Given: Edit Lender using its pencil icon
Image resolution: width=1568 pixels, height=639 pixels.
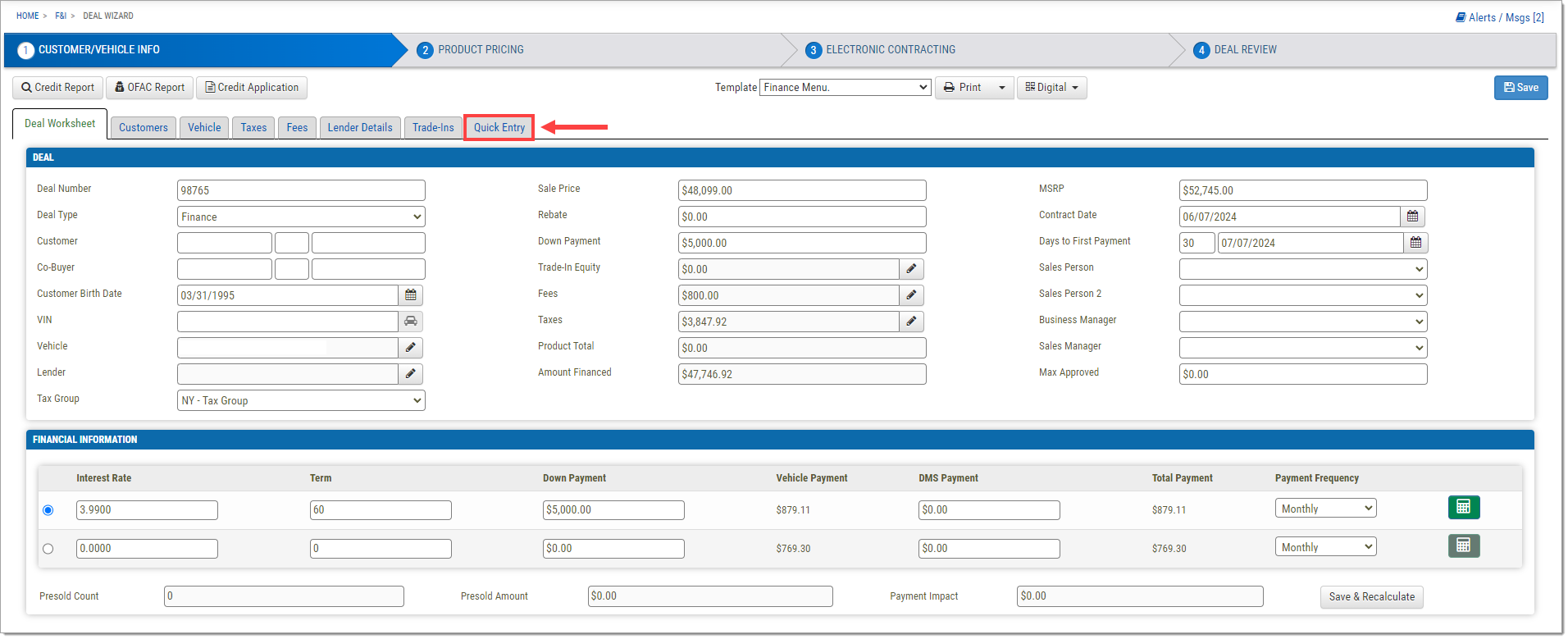Looking at the screenshot, I should (x=411, y=374).
